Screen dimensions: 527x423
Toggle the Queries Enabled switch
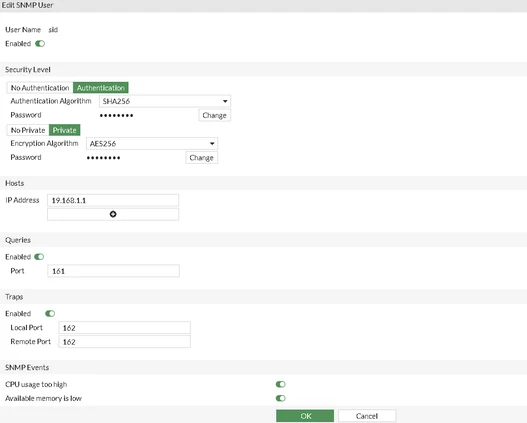pyautogui.click(x=39, y=257)
